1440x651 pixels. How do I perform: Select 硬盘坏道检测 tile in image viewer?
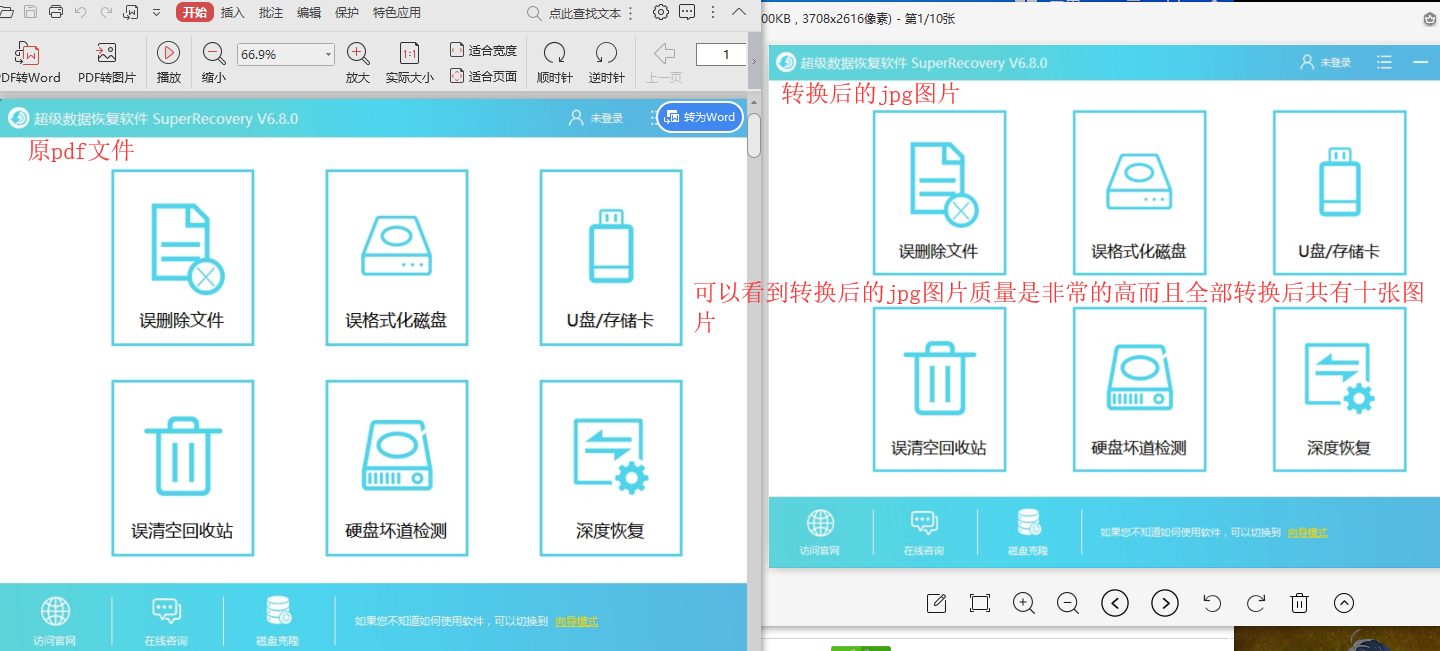(x=1139, y=389)
